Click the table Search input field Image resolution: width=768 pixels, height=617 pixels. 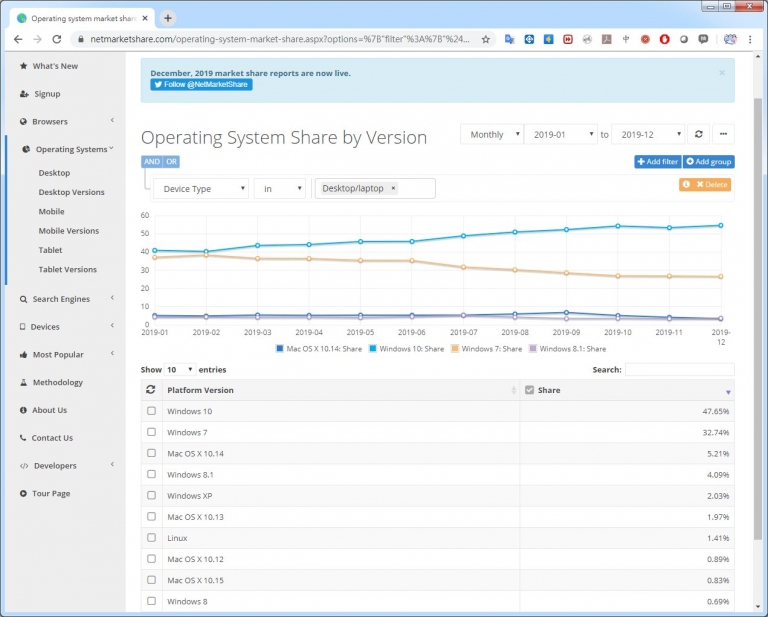pyautogui.click(x=679, y=369)
